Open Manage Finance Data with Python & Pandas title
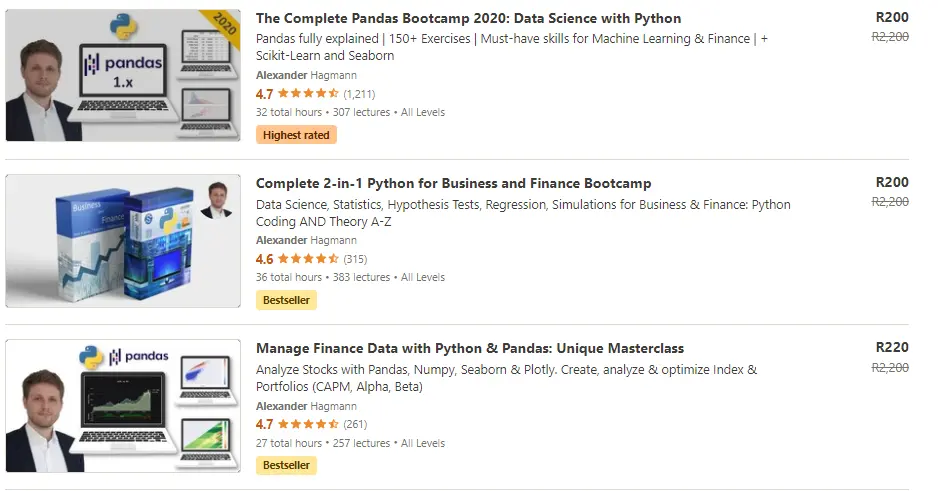Screen dimensions: 938x491 470,348
